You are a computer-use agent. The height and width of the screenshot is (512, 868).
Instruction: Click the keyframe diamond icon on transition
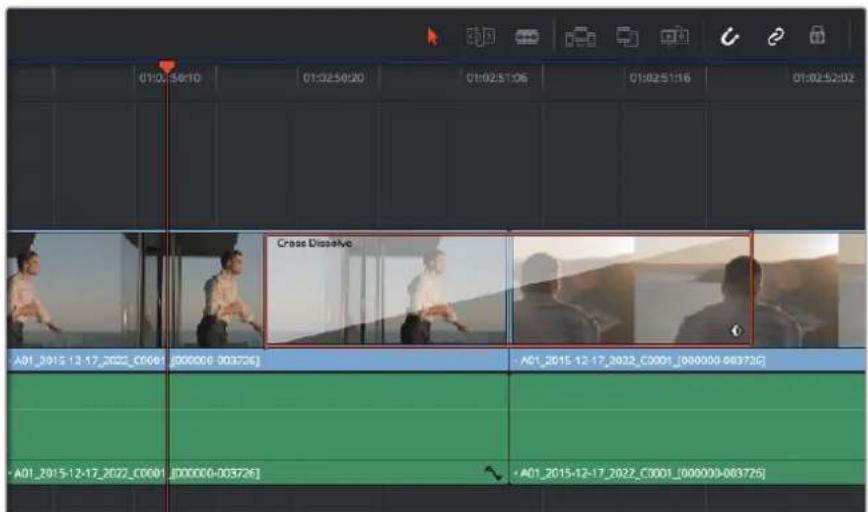point(736,330)
